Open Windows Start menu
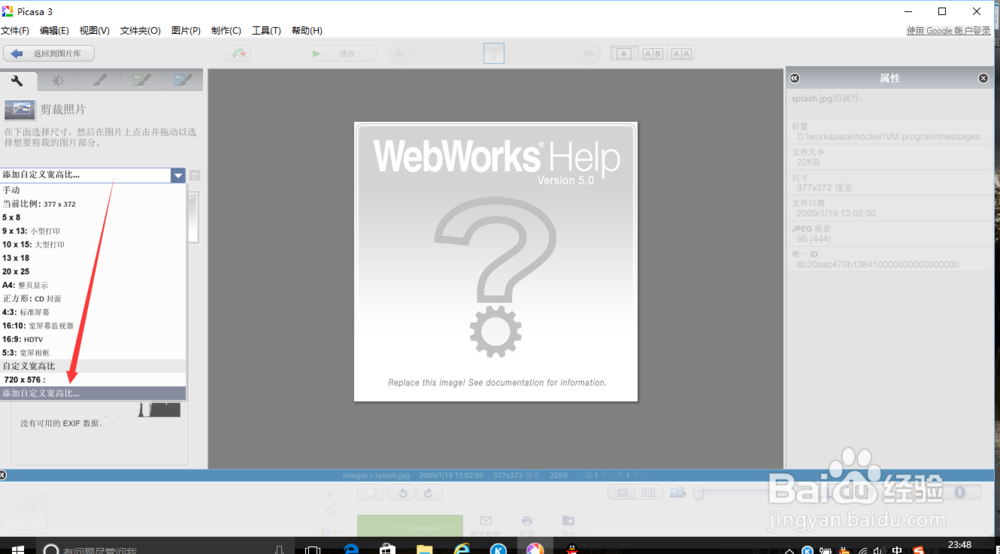The height and width of the screenshot is (554, 1000). (17, 549)
